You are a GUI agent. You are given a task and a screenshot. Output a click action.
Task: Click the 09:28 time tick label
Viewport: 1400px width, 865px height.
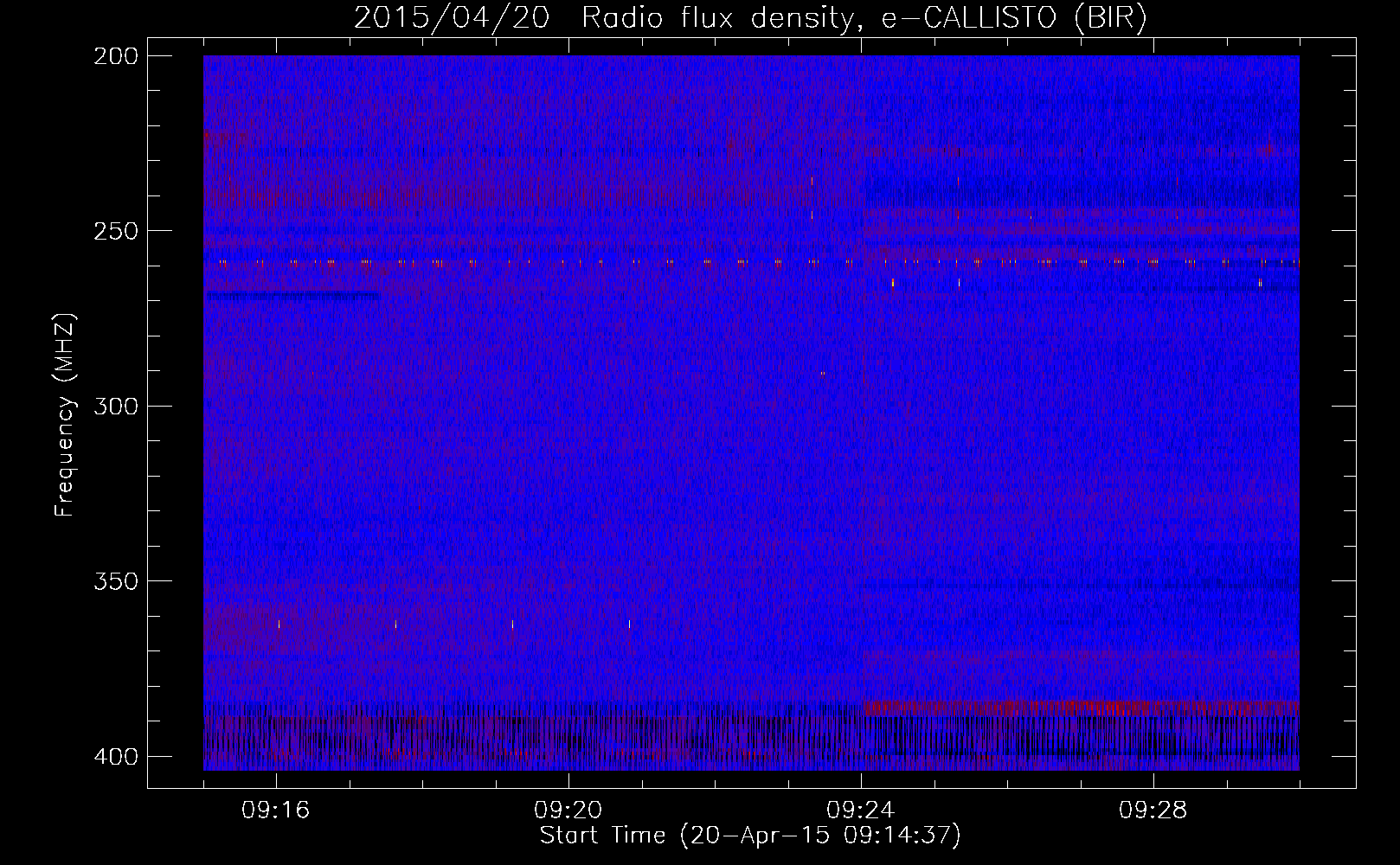click(1153, 811)
